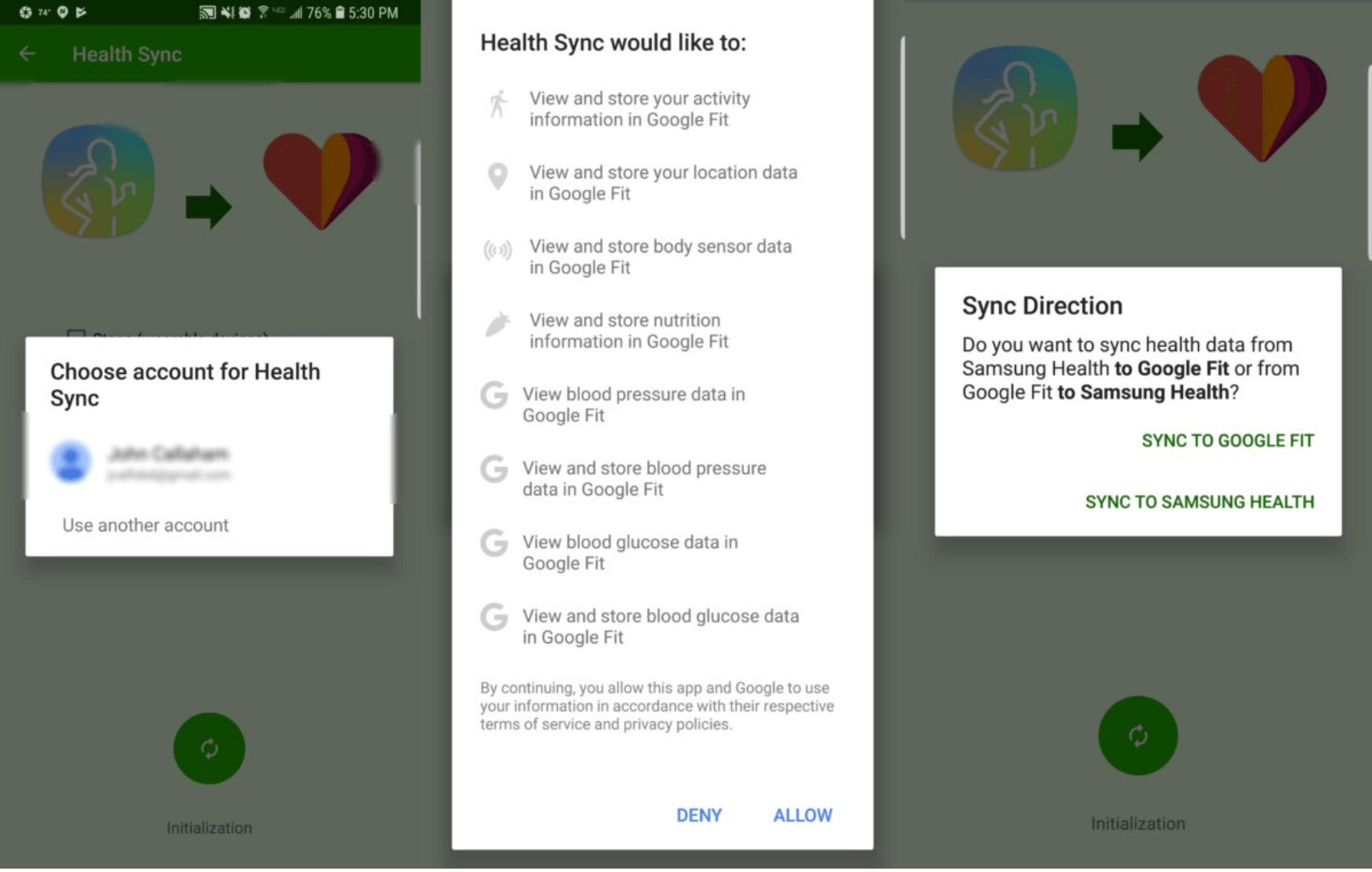
Task: Tap Google icon beside store blood pressure data
Action: point(494,469)
